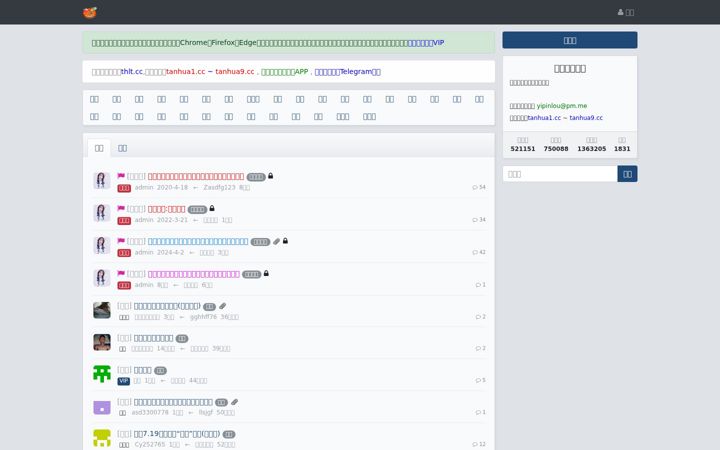This screenshot has width=720, height=450.
Task: Click the 5 reply count on the VIP thread
Action: click(x=481, y=381)
